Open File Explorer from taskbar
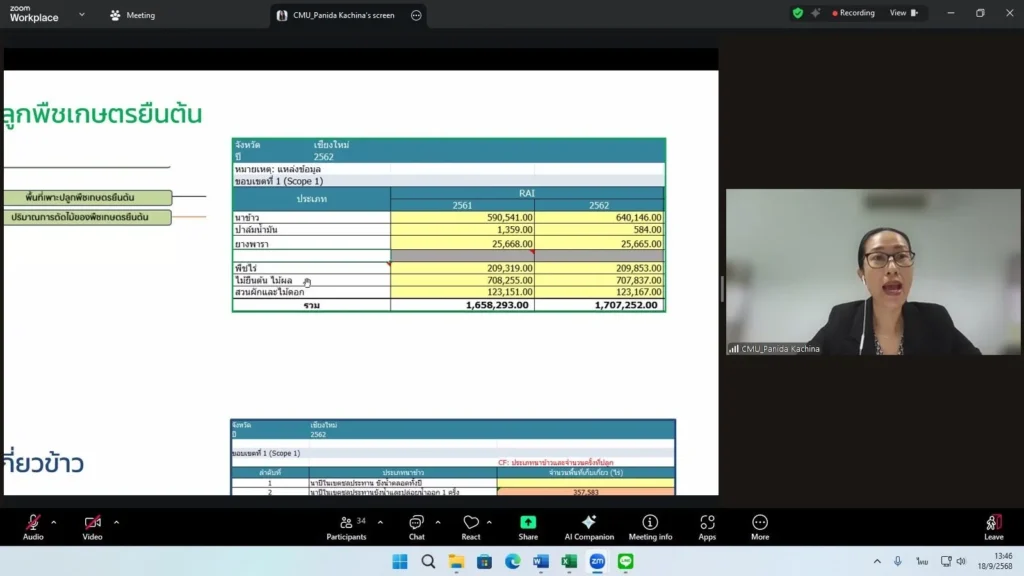1024x576 pixels. coord(456,561)
